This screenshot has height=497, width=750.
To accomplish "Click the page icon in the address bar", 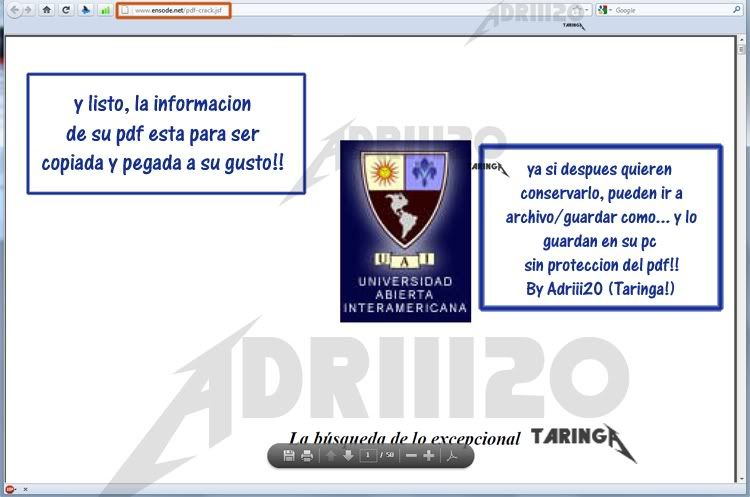I will 124,10.
